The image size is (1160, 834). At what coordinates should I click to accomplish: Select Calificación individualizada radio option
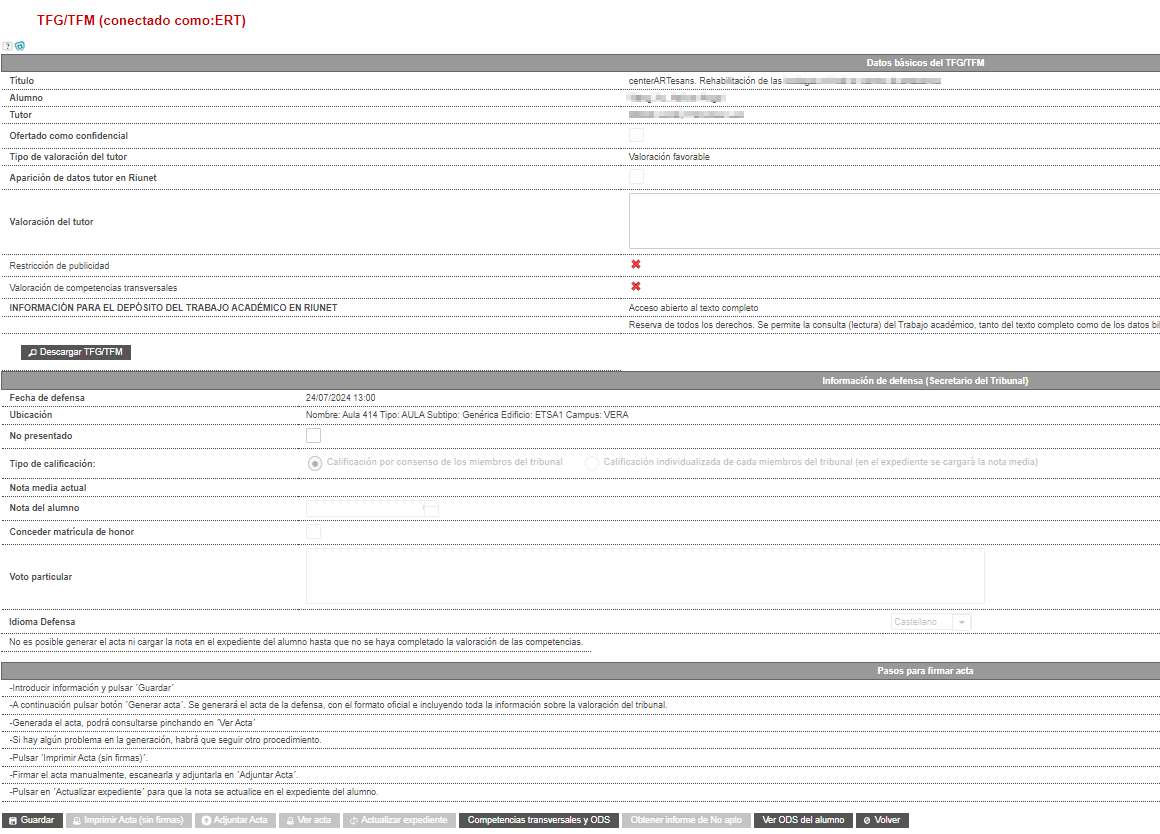point(592,463)
